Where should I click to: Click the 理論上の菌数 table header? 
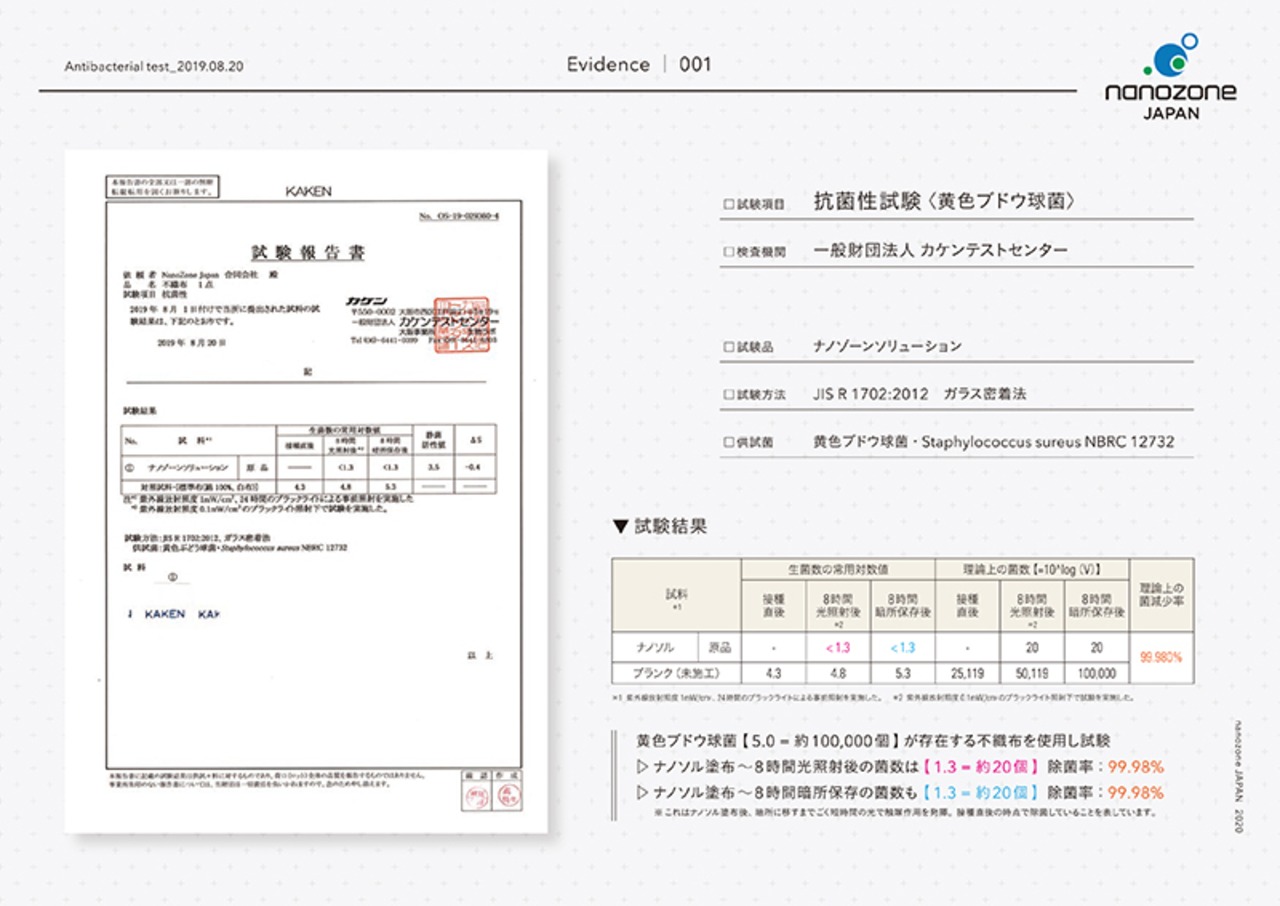point(1031,568)
